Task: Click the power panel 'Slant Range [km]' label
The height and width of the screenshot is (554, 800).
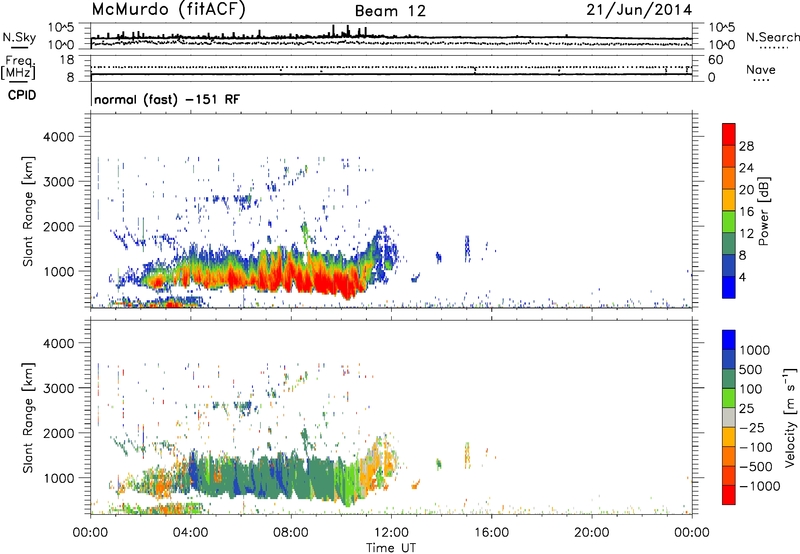Action: click(x=29, y=211)
